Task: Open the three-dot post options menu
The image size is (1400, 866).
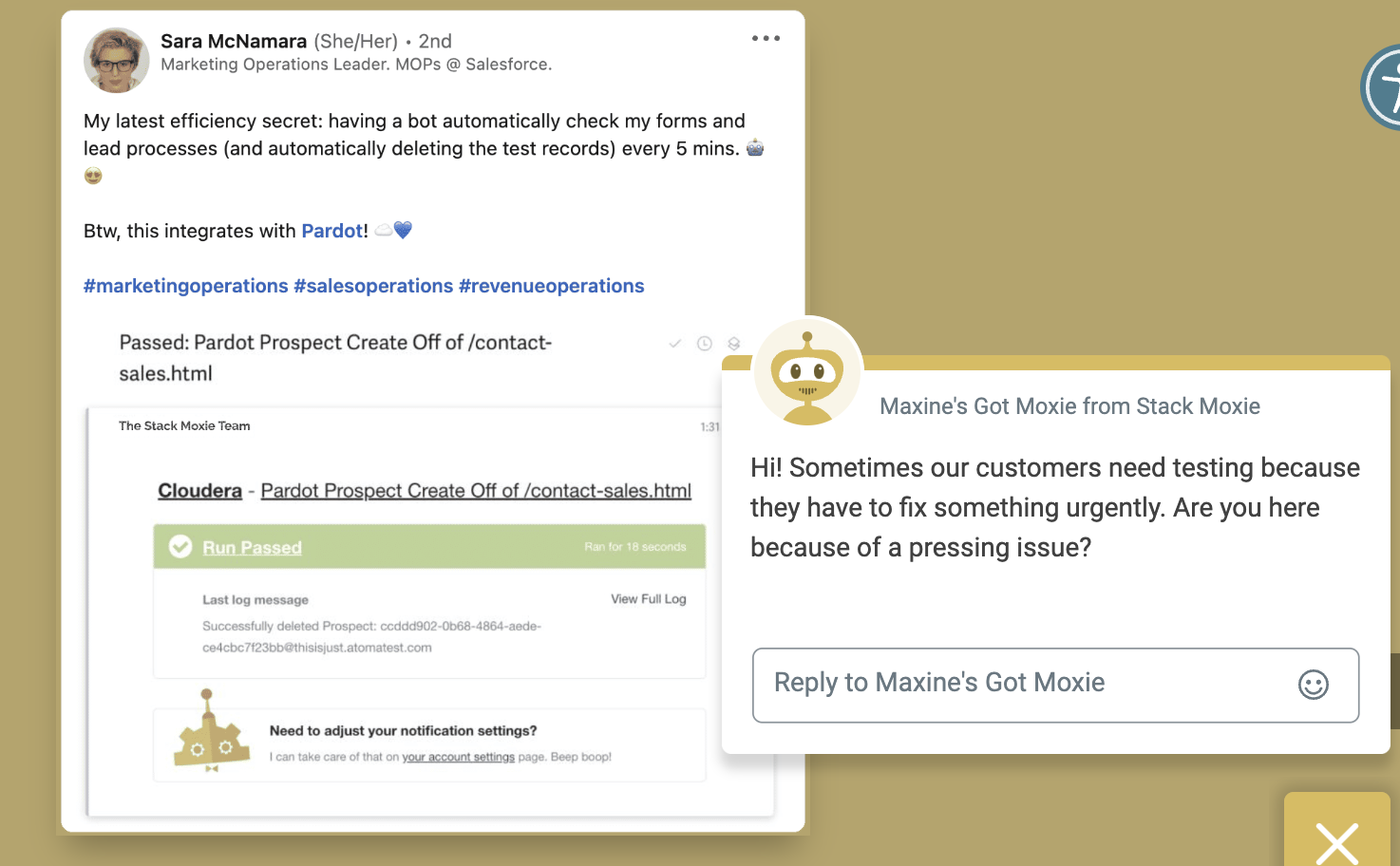Action: click(x=766, y=39)
